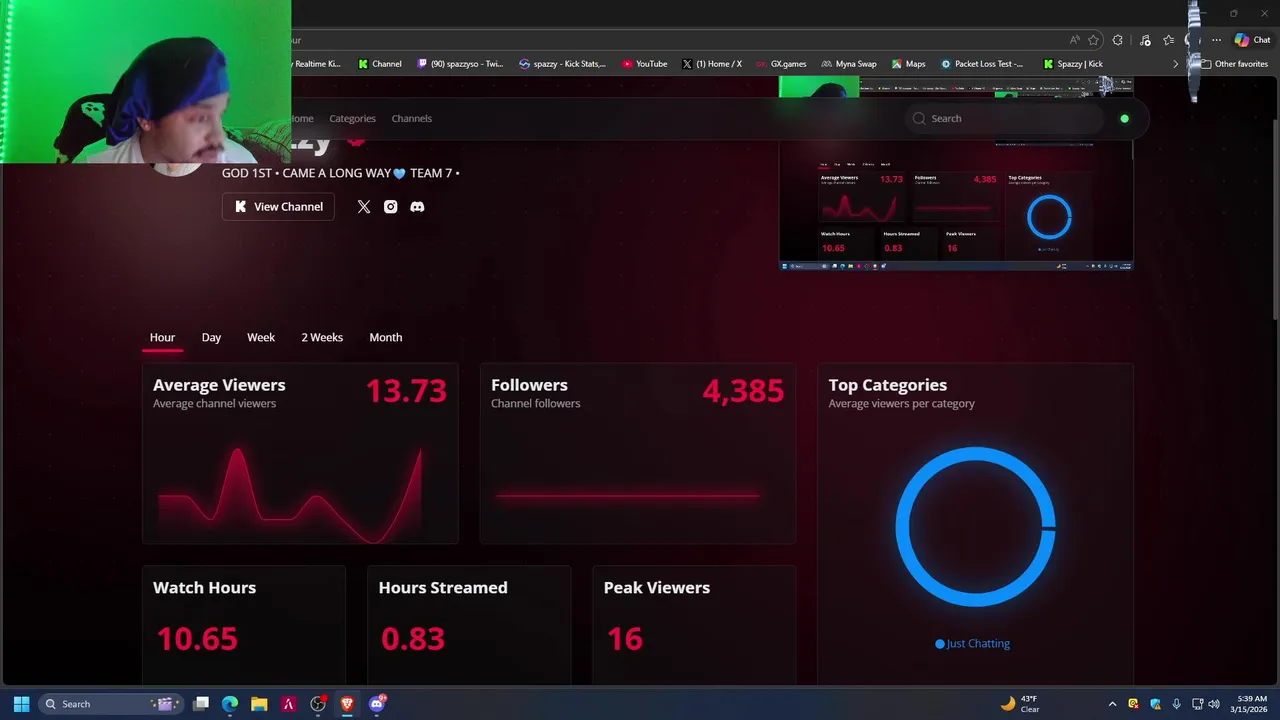Select the Month time range tab
Viewport: 1280px width, 720px height.
[385, 338]
